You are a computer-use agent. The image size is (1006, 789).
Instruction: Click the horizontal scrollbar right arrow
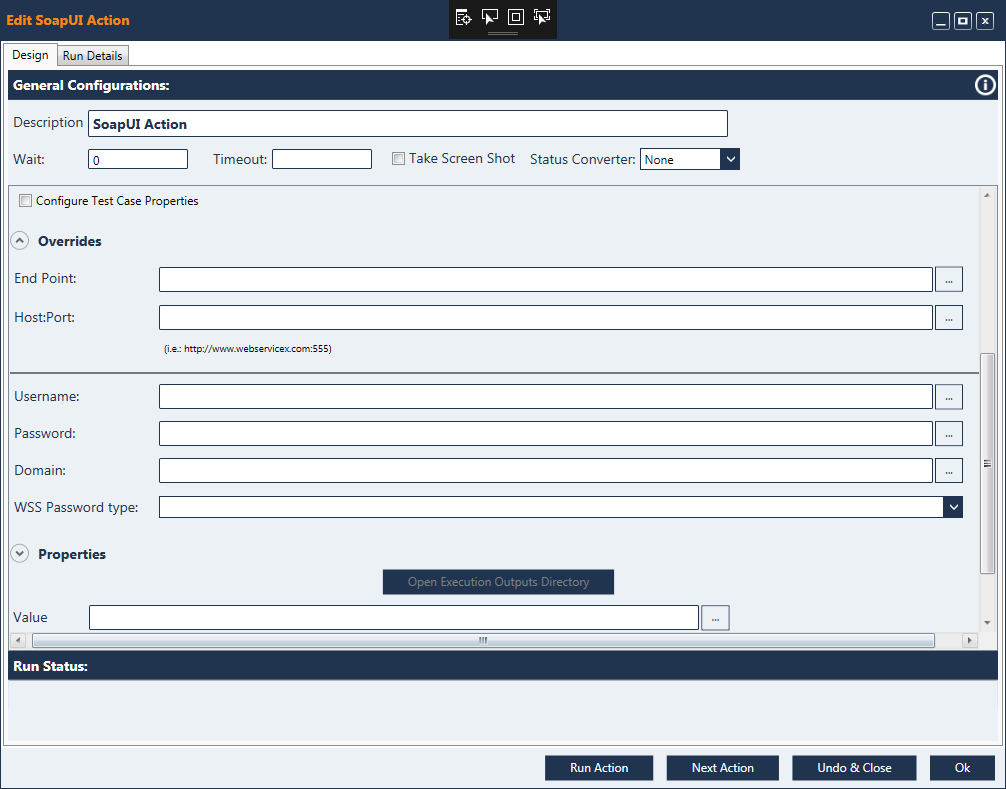[x=969, y=640]
